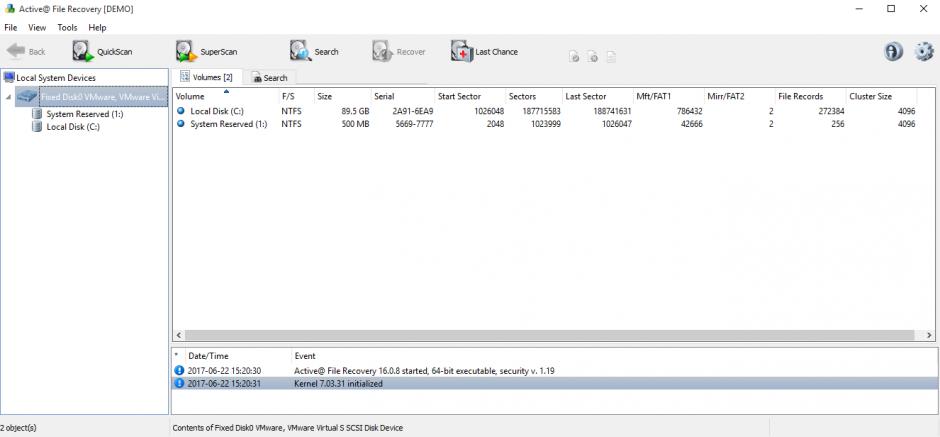
Task: Click first grayed document icon in toolbar
Action: [574, 57]
